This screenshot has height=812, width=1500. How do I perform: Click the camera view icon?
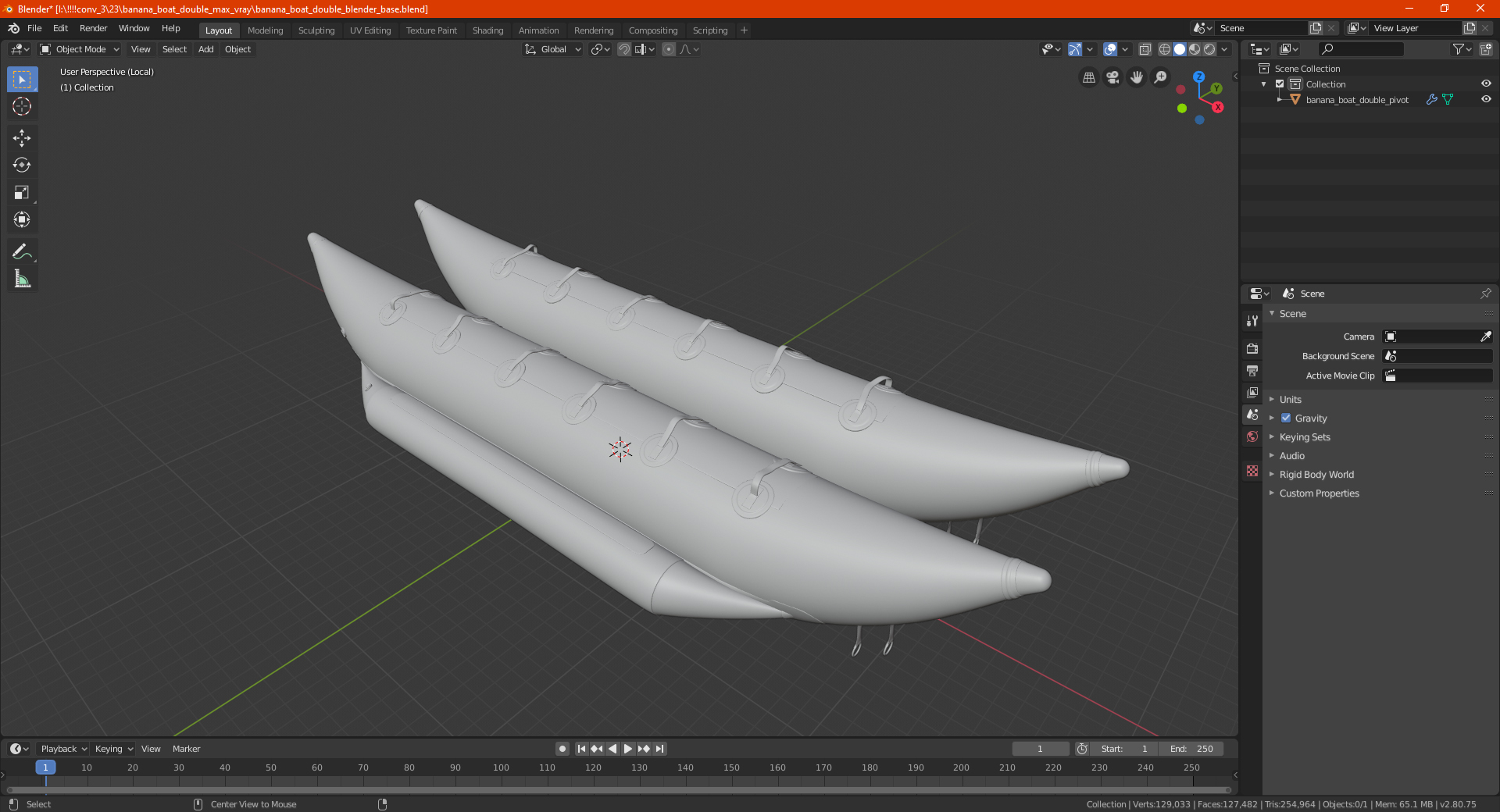tap(1112, 77)
